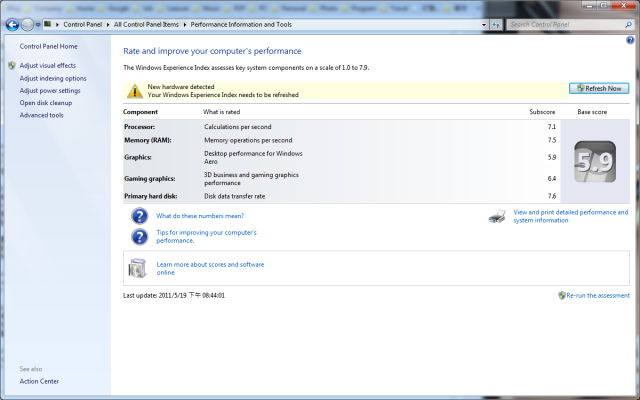Click the search magnifier icon
The width and height of the screenshot is (640, 400).
628,24
